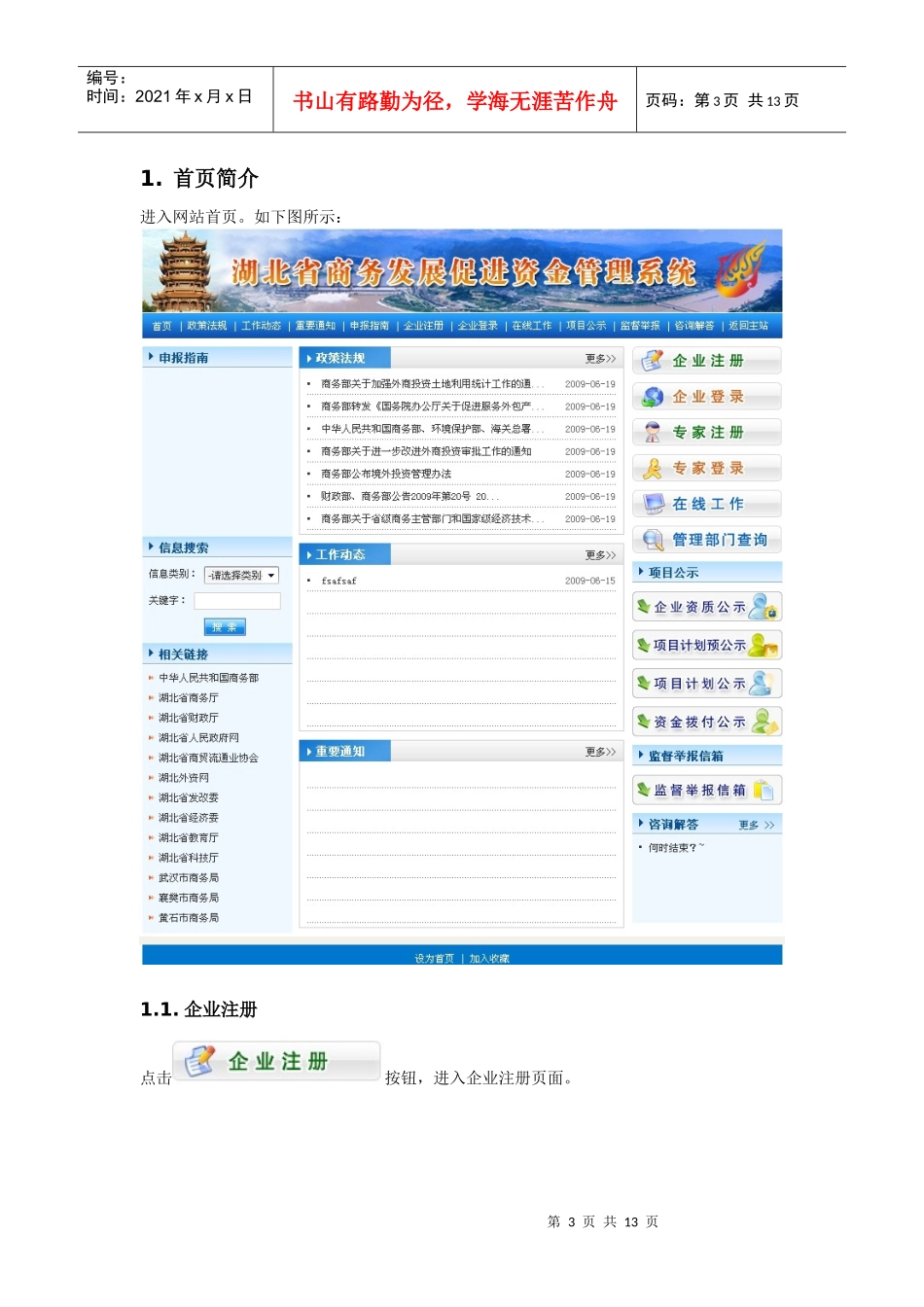Open article 商务部公布境外投资管理办法

(x=386, y=474)
